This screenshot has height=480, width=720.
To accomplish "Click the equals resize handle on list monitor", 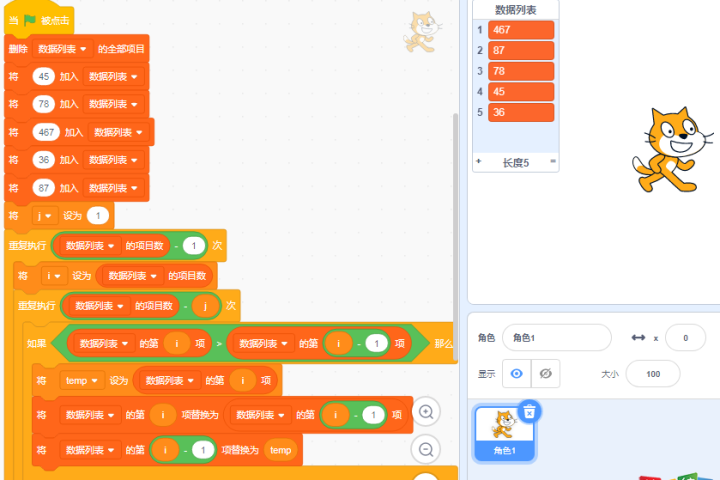I will [552, 162].
